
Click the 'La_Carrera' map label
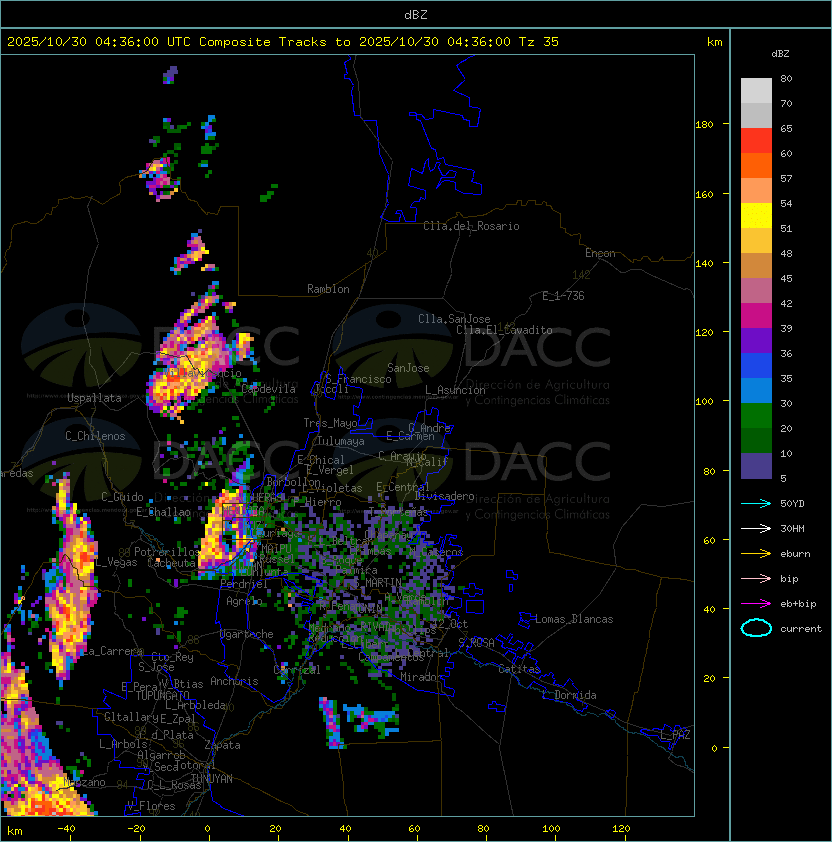click(113, 651)
